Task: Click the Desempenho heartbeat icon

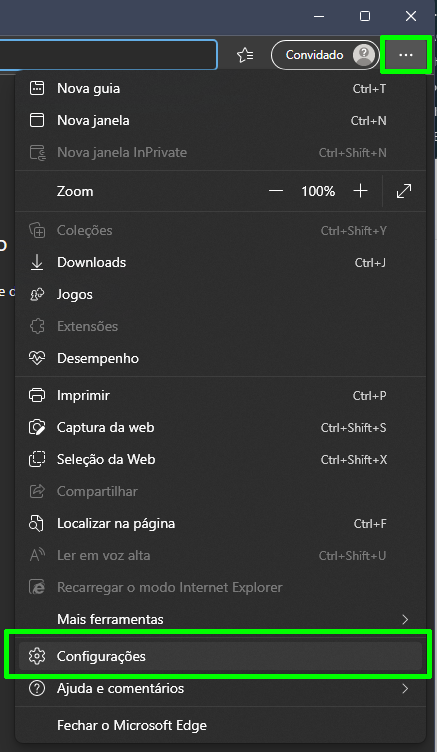Action: 37,358
